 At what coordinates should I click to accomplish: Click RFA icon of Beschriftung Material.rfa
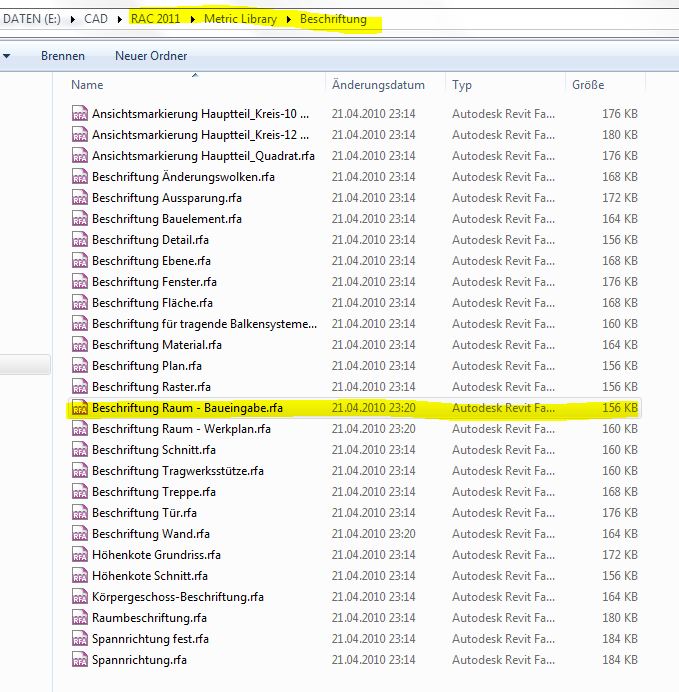[79, 345]
